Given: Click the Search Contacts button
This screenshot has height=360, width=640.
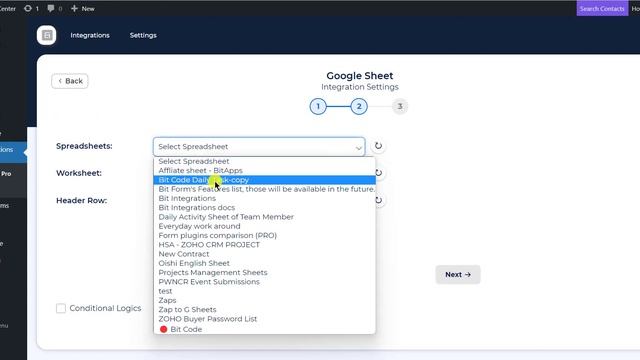Looking at the screenshot, I should [602, 8].
